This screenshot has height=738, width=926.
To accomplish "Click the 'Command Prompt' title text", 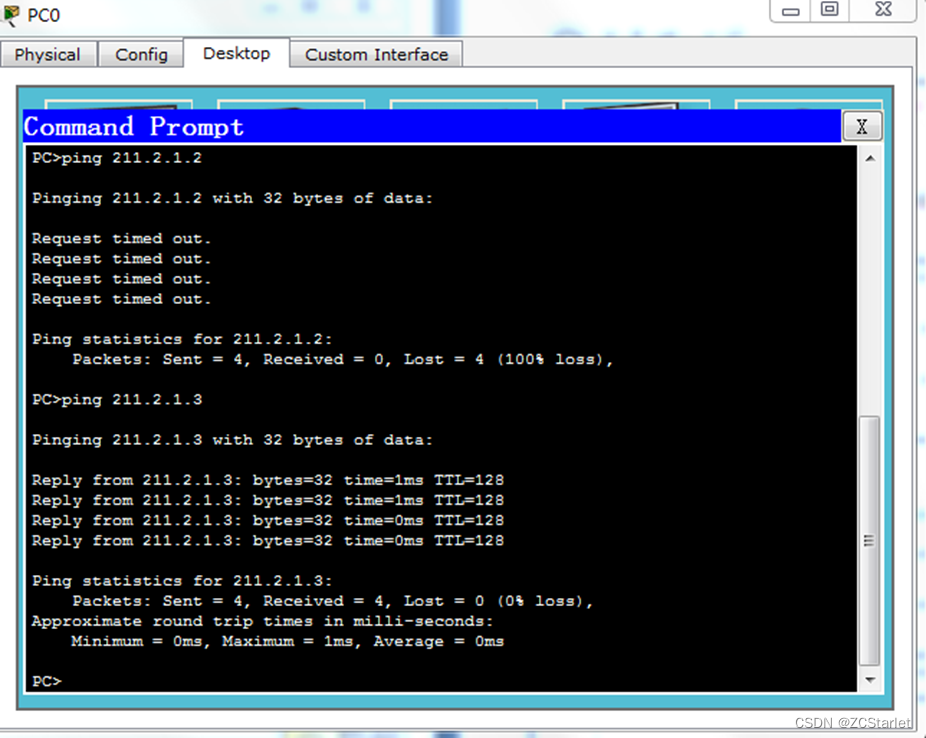I will click(133, 127).
